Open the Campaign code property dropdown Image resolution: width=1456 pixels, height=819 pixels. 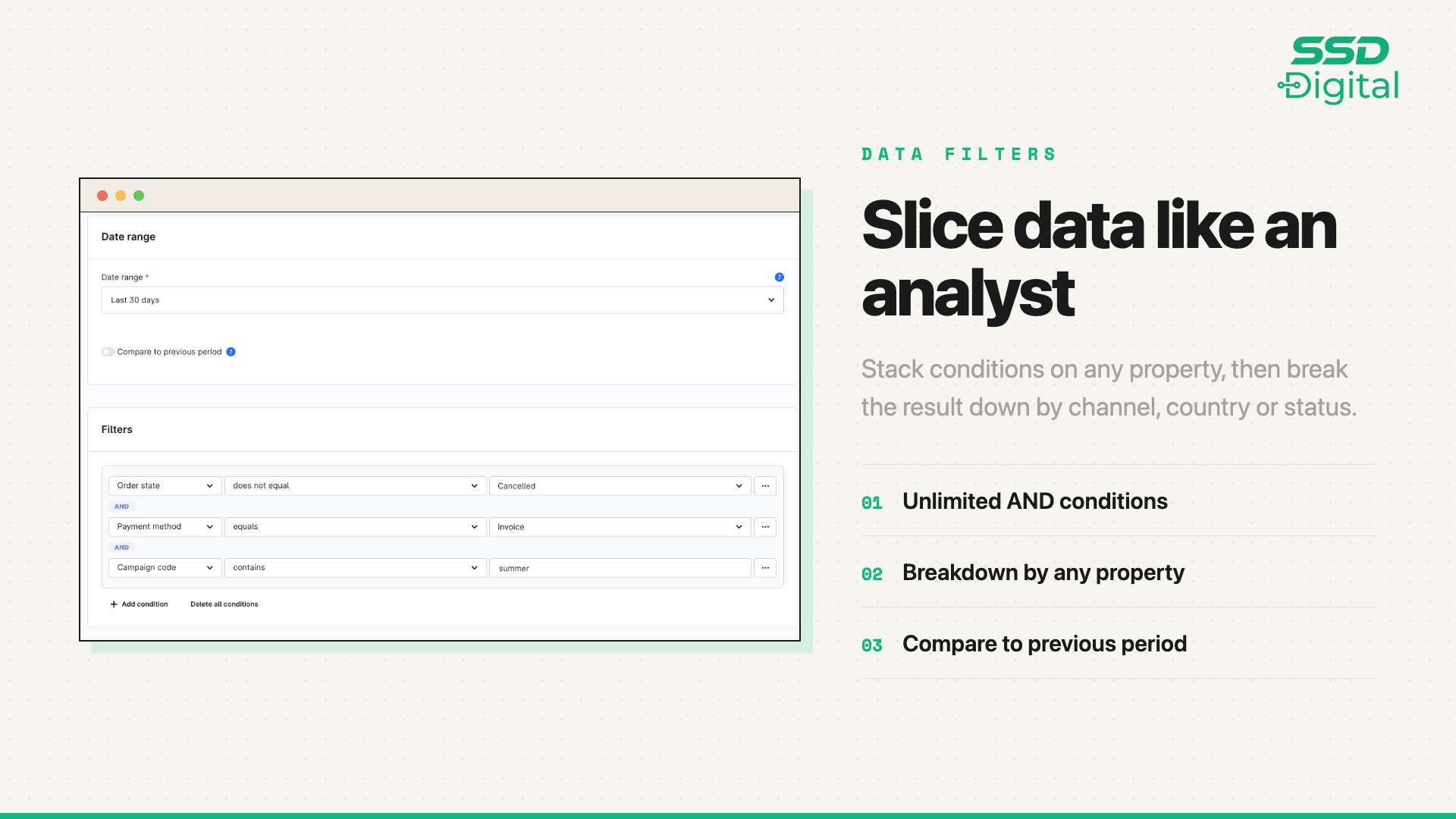pos(165,568)
